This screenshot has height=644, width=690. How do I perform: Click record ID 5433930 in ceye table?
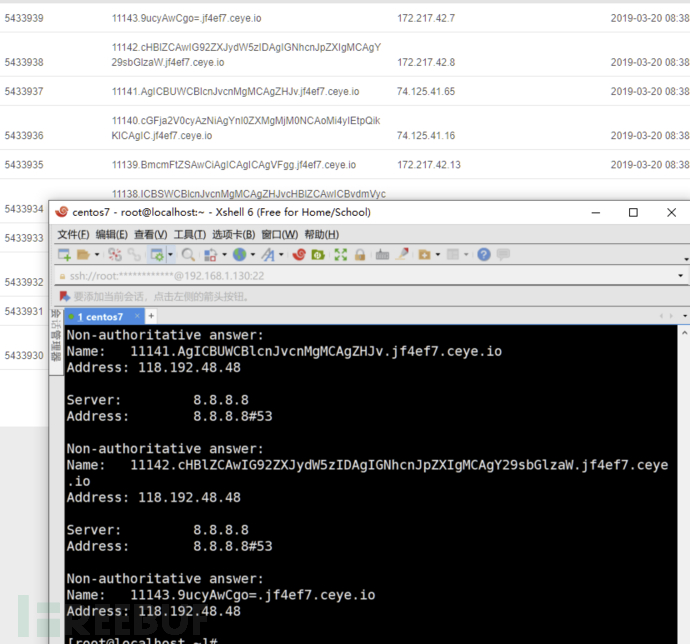coord(24,355)
